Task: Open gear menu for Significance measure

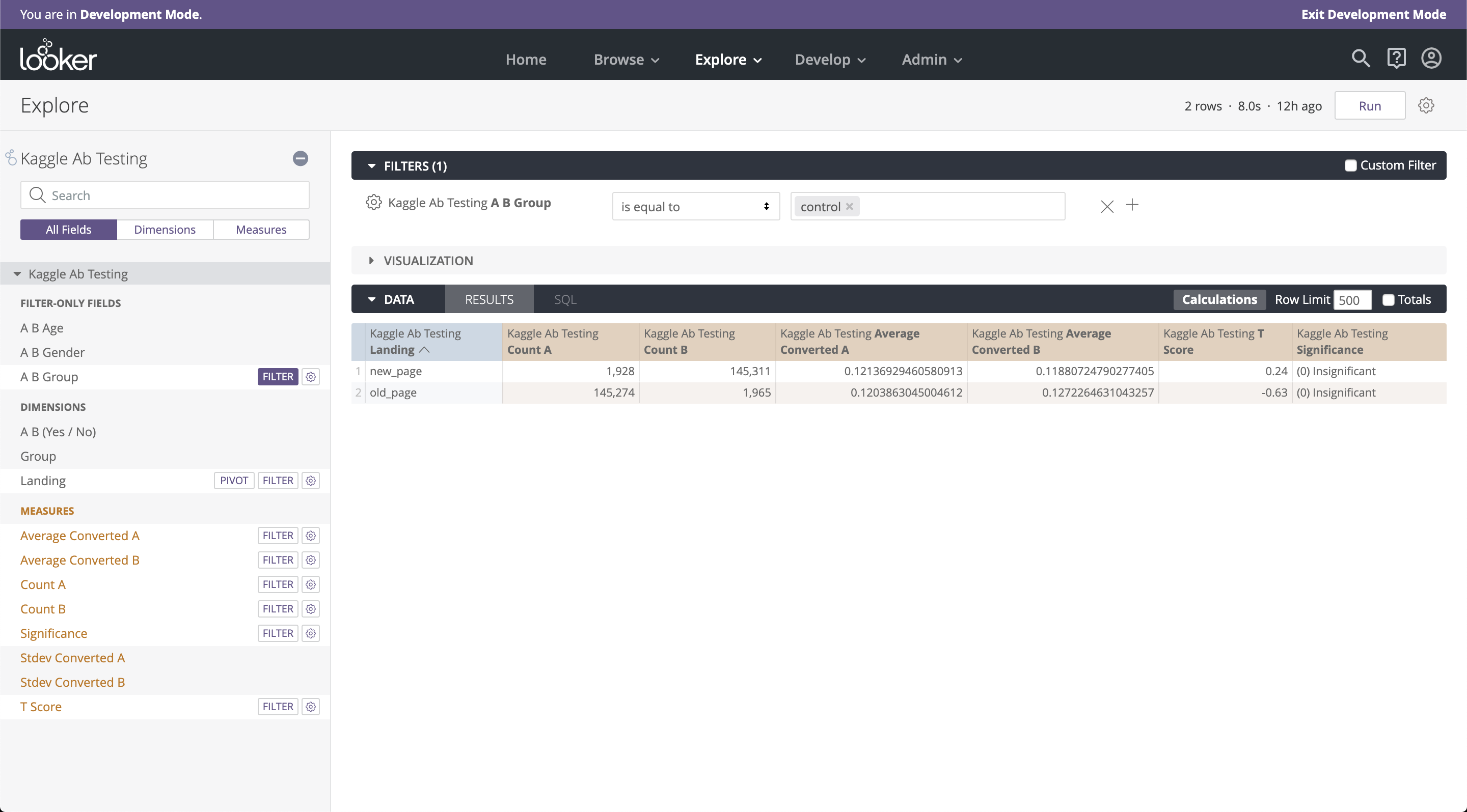Action: tap(310, 634)
